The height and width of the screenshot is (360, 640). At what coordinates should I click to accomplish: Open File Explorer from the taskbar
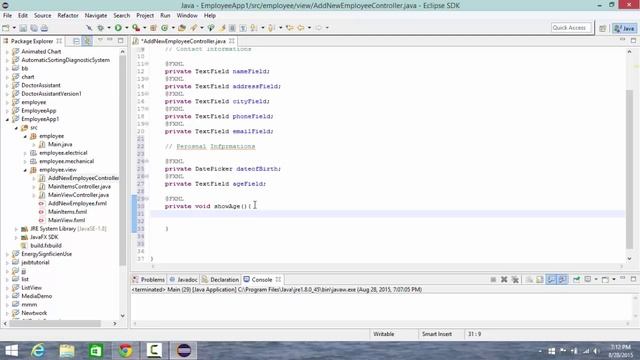[x=67, y=351]
